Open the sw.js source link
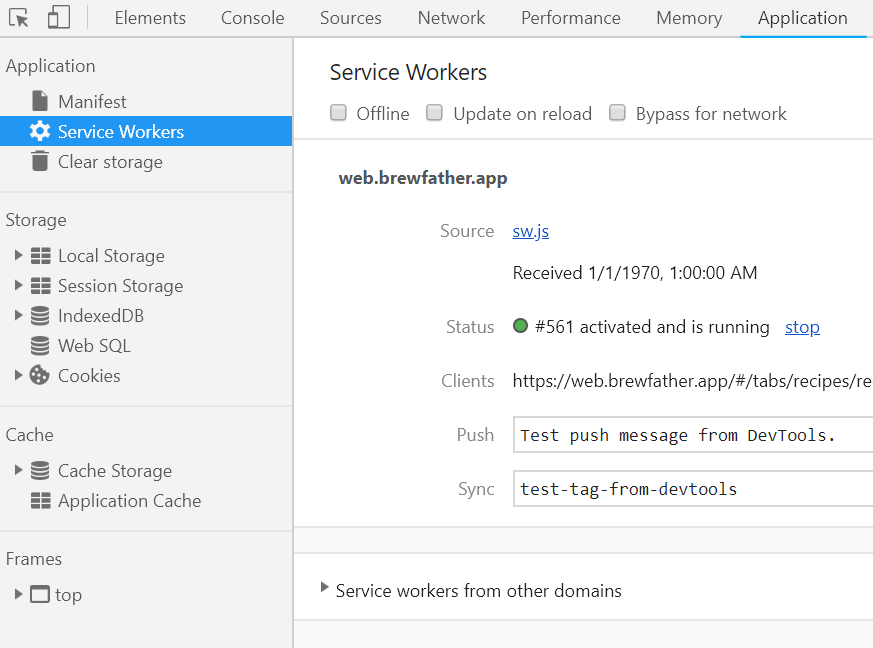This screenshot has height=648, width=873. point(531,230)
